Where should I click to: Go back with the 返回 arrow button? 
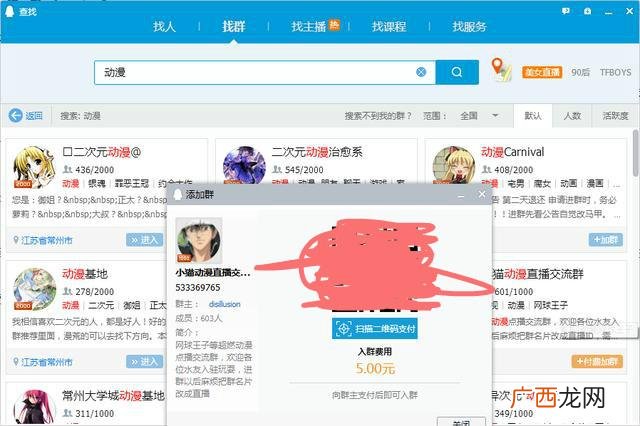pos(26,115)
